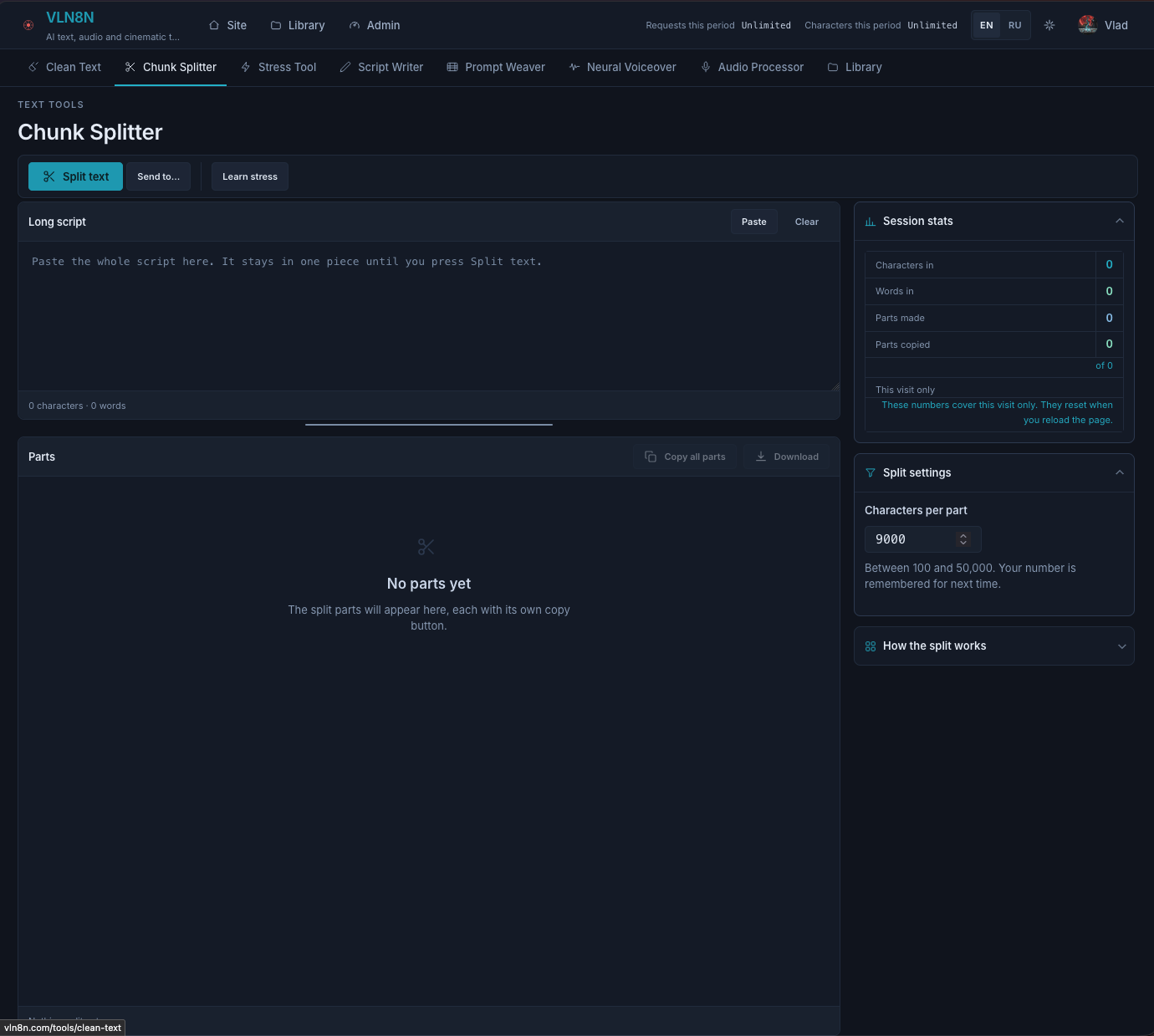Open the Script Writer tab
Image resolution: width=1154 pixels, height=1036 pixels.
click(x=381, y=67)
